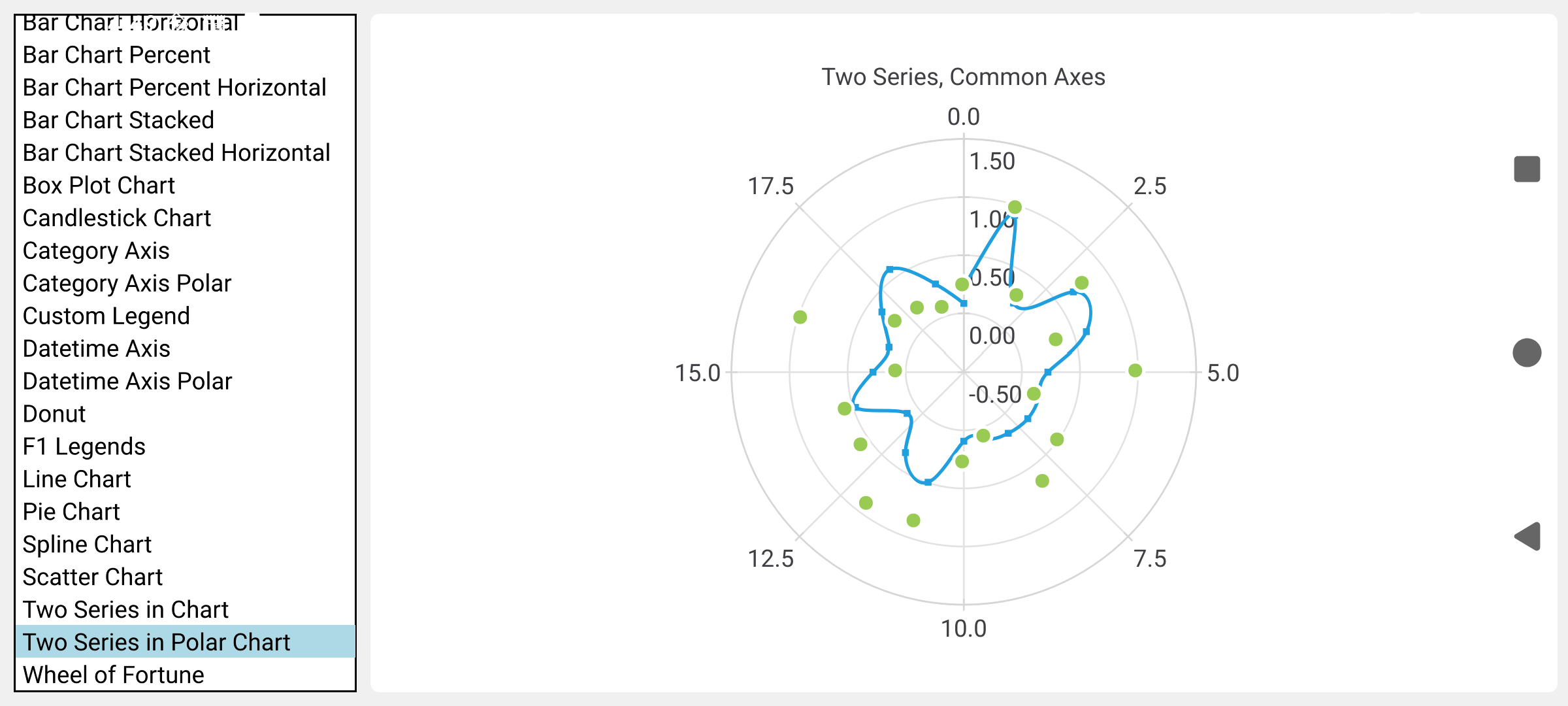Select Bar Chart Percent from the list

(116, 55)
